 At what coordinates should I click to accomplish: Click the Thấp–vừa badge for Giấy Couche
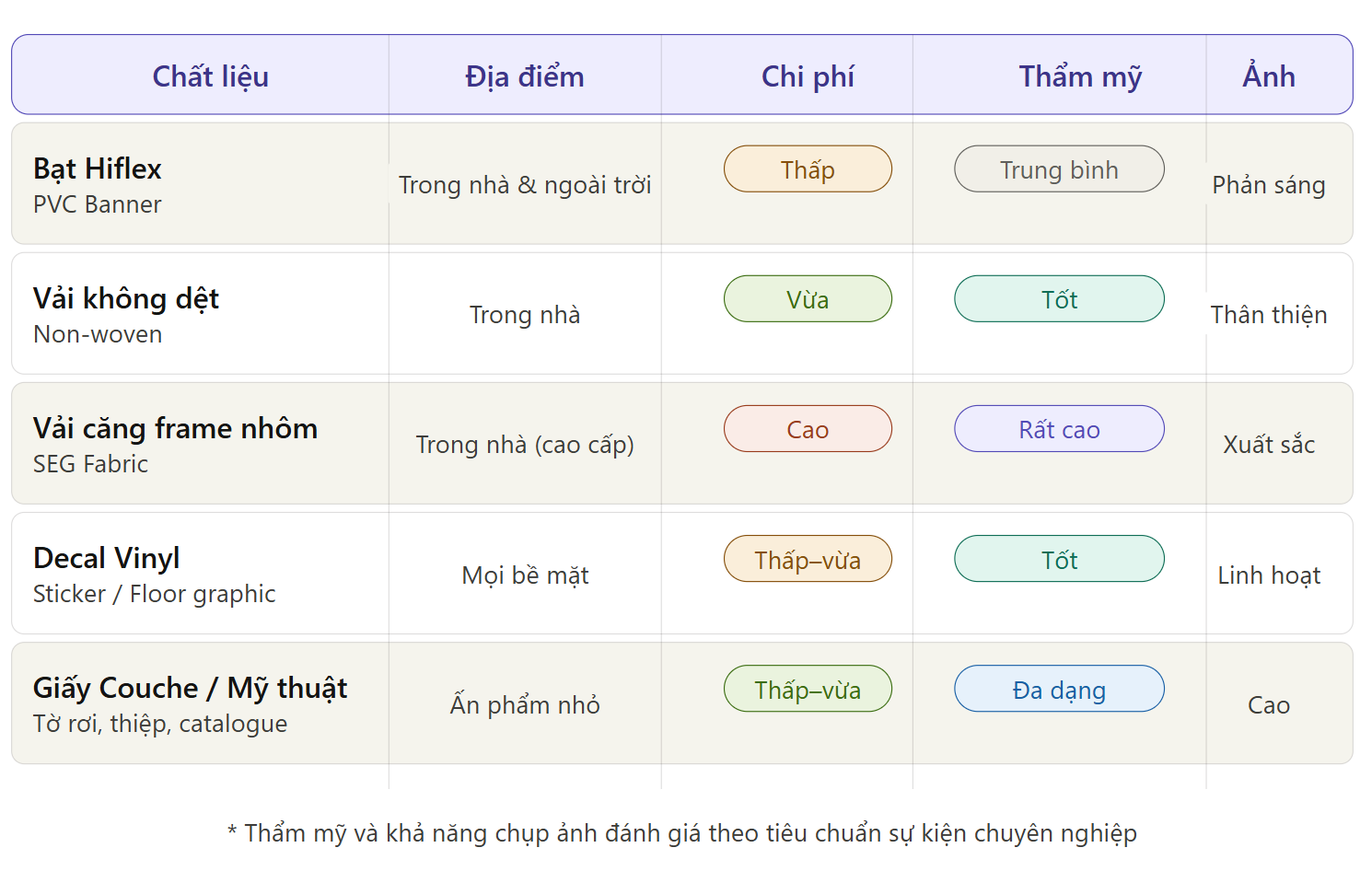(808, 690)
